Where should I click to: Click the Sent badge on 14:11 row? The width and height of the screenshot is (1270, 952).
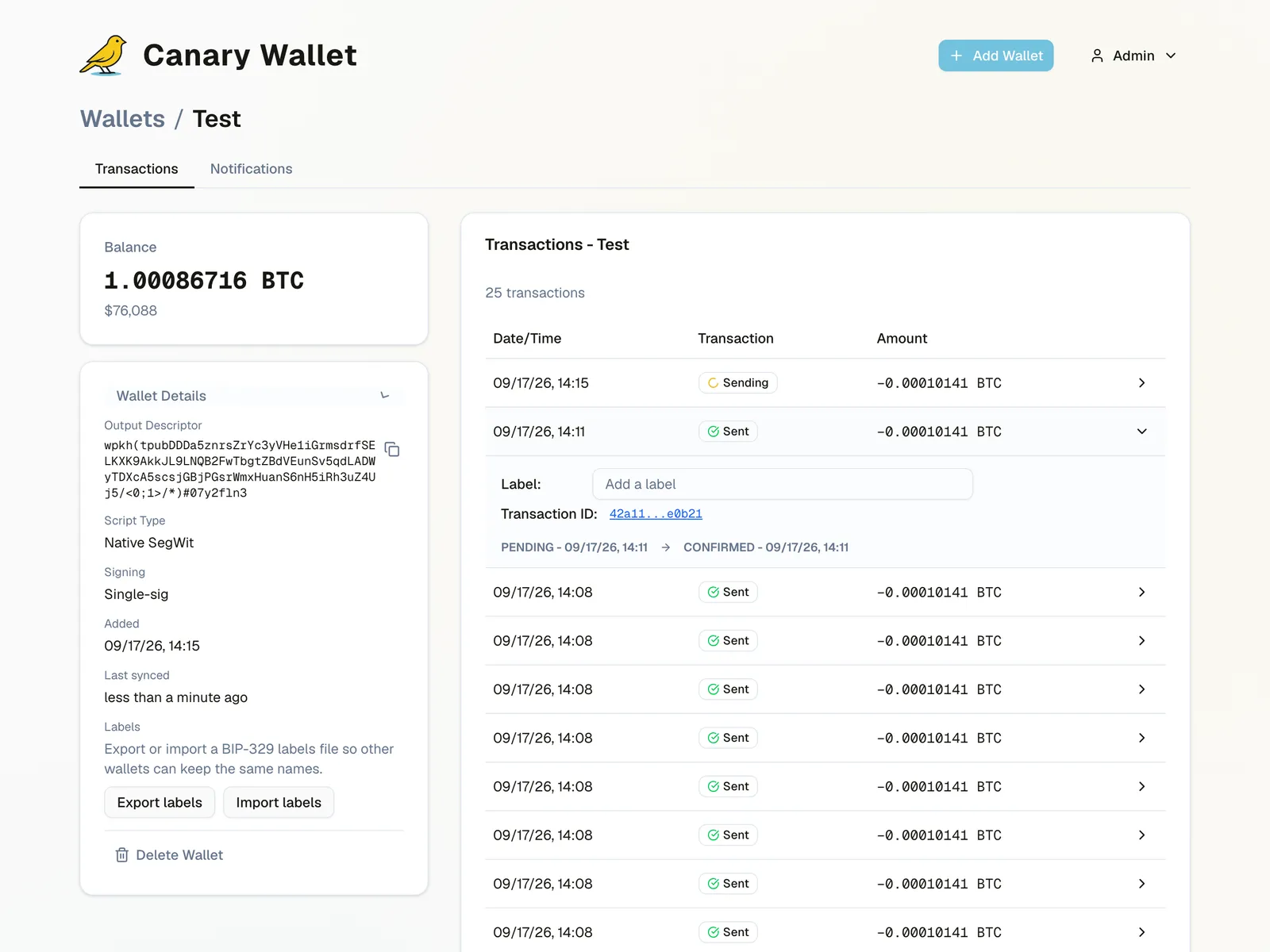click(x=728, y=432)
